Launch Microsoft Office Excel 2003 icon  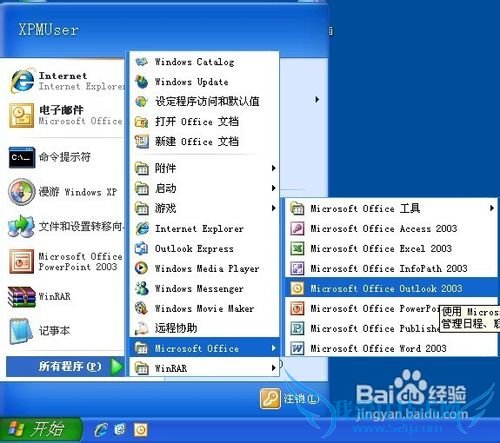click(x=297, y=249)
